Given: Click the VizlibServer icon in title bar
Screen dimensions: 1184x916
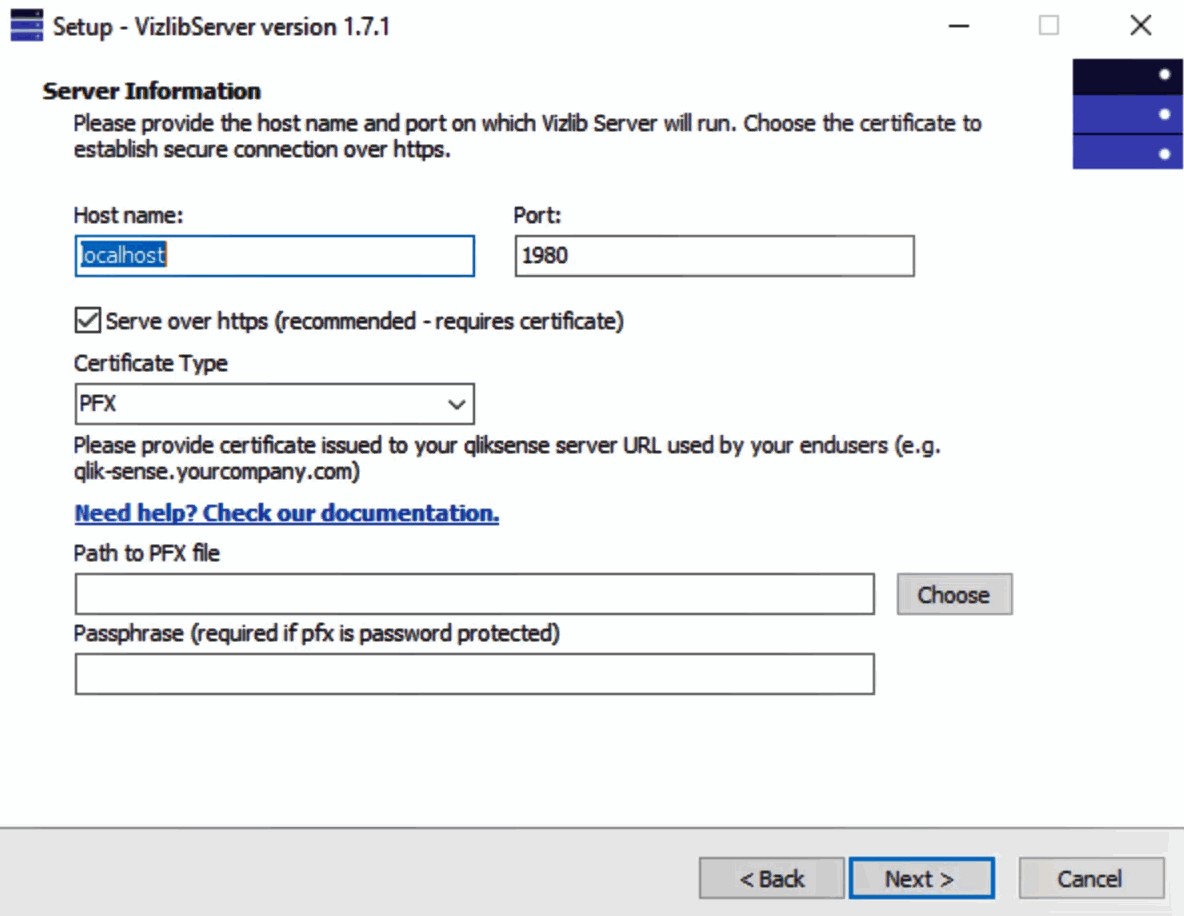Looking at the screenshot, I should coord(26,25).
